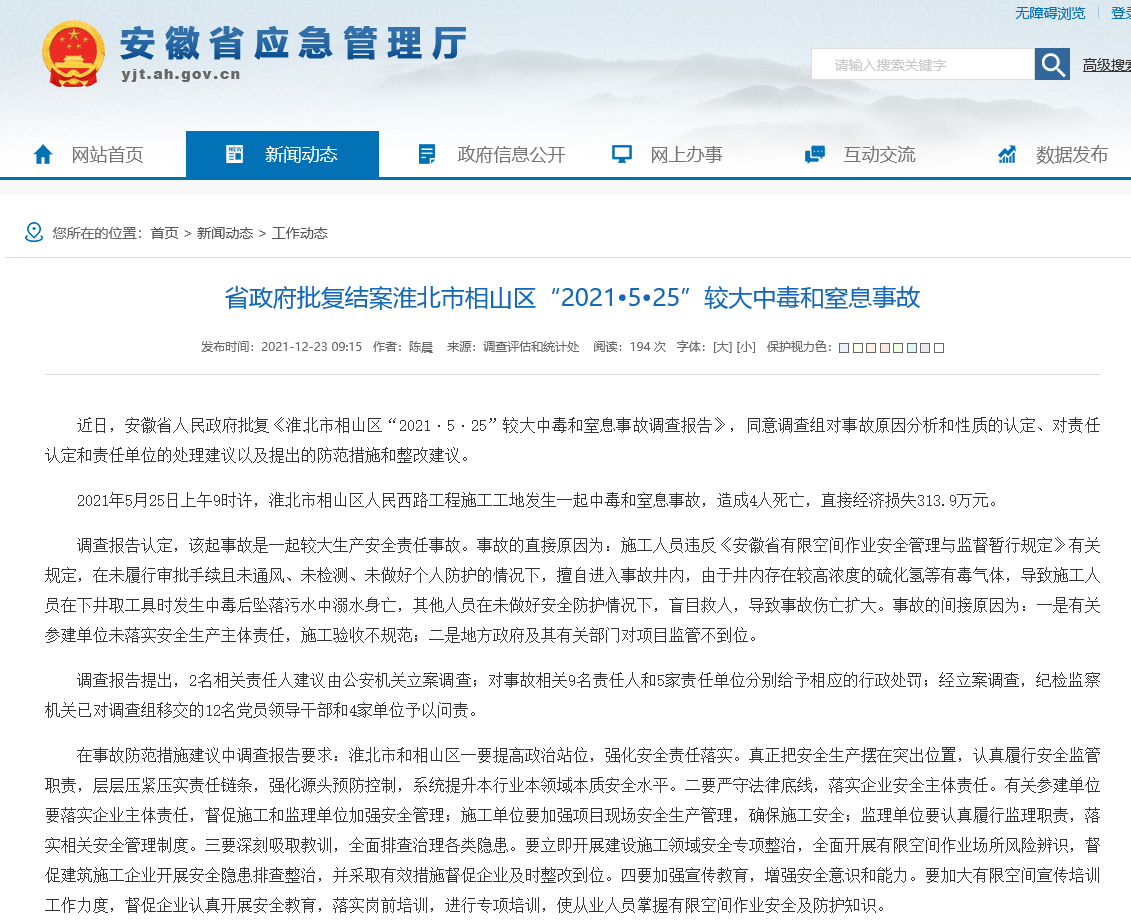
Task: Click the newspaper icon beside 新闻动态
Action: [x=236, y=155]
